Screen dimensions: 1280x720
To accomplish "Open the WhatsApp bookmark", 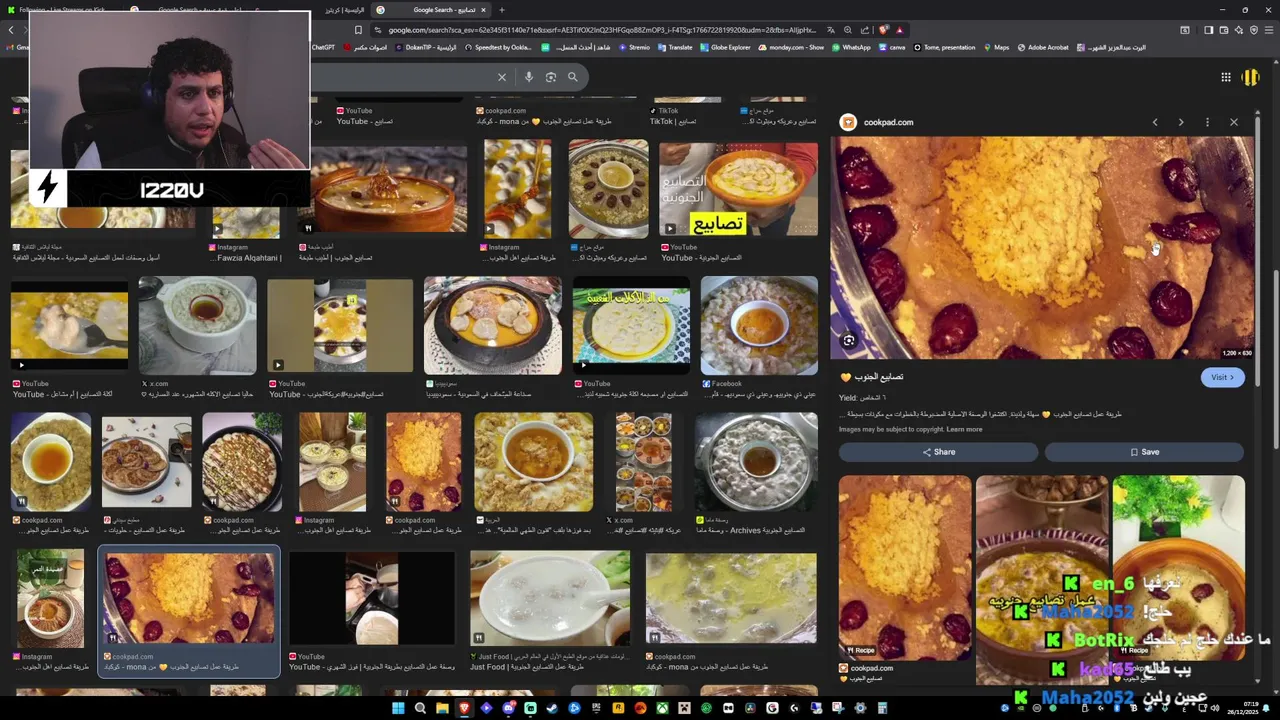I will point(851,47).
